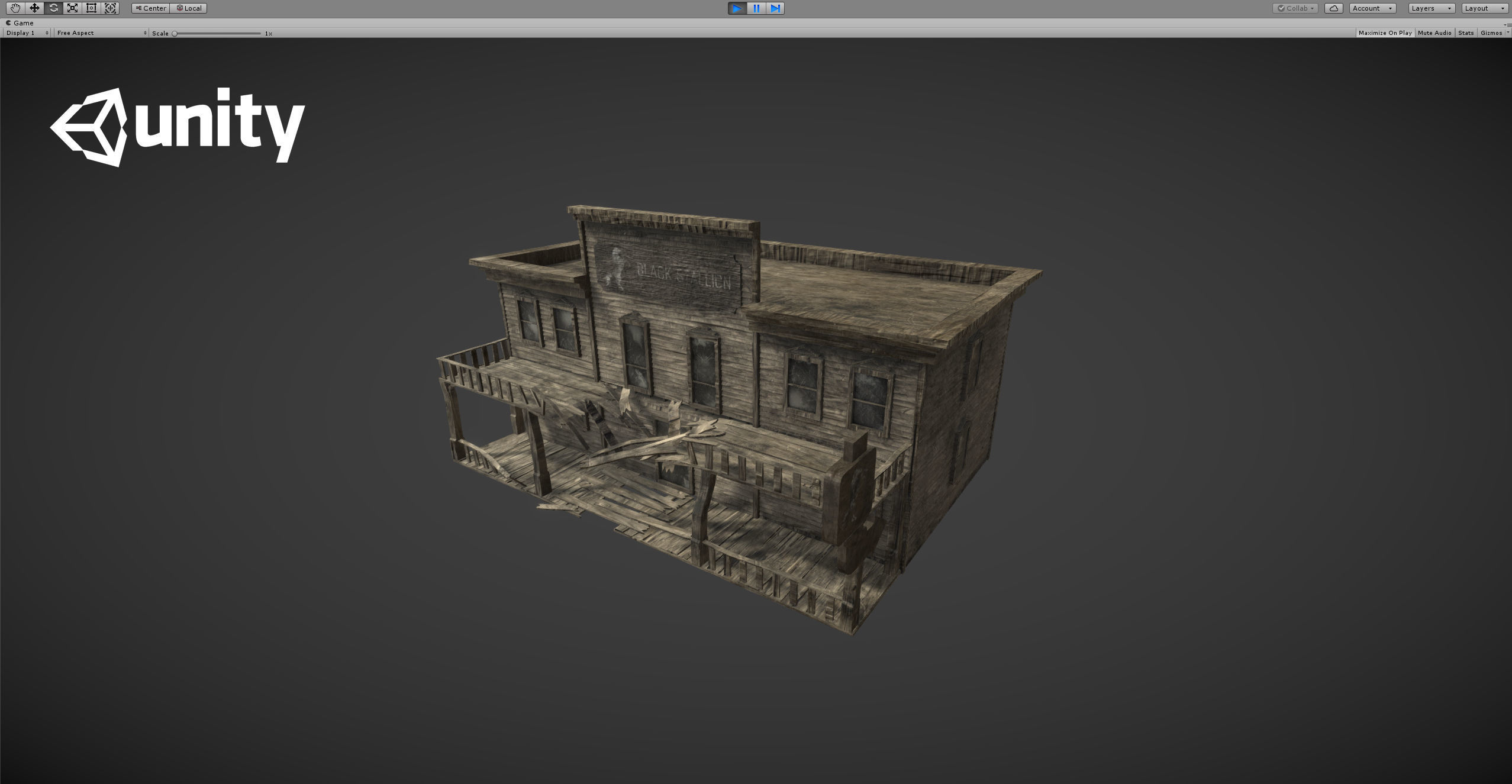Screen dimensions: 1512x784
Task: Toggle Center pivot mode button
Action: click(151, 8)
